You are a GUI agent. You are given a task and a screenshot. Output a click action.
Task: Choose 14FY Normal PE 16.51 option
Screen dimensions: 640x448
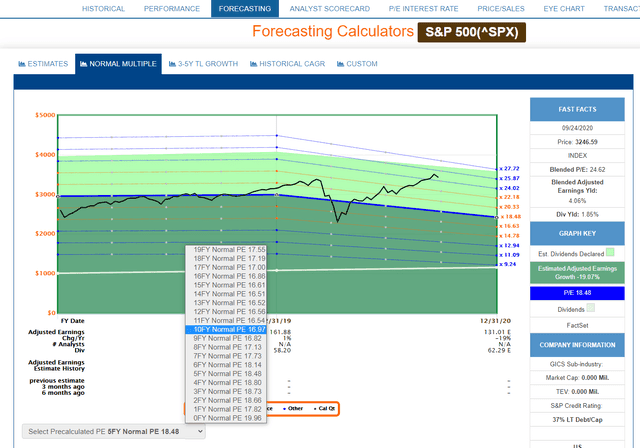coord(226,294)
